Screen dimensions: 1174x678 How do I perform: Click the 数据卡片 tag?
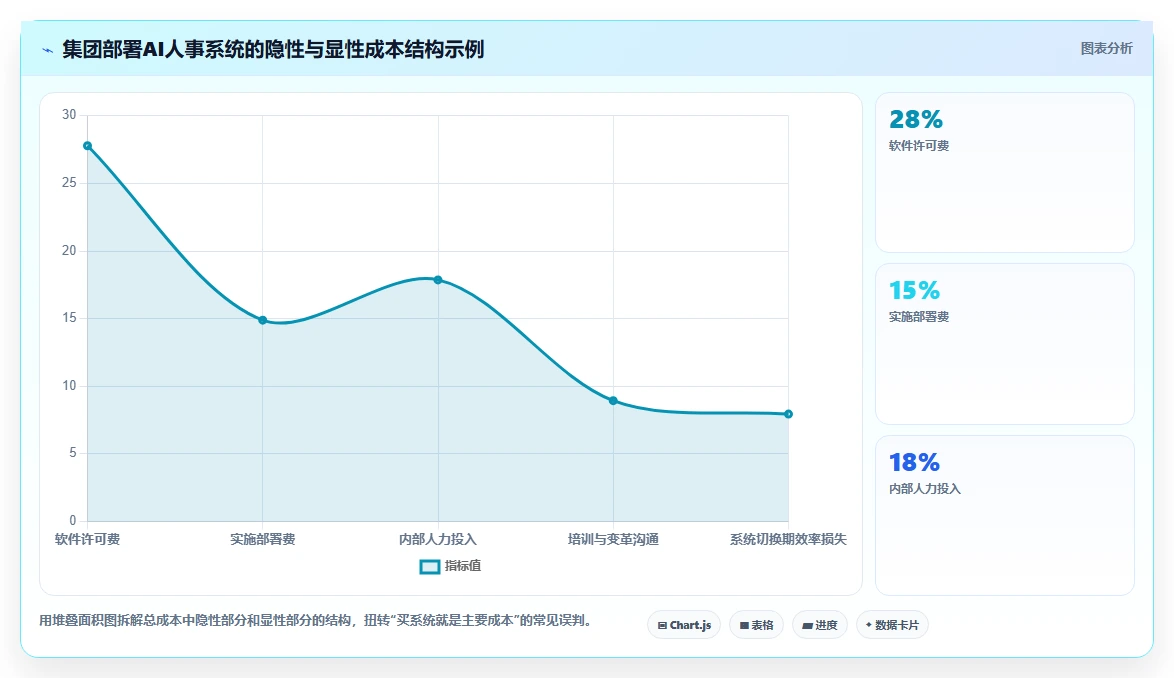coord(892,625)
